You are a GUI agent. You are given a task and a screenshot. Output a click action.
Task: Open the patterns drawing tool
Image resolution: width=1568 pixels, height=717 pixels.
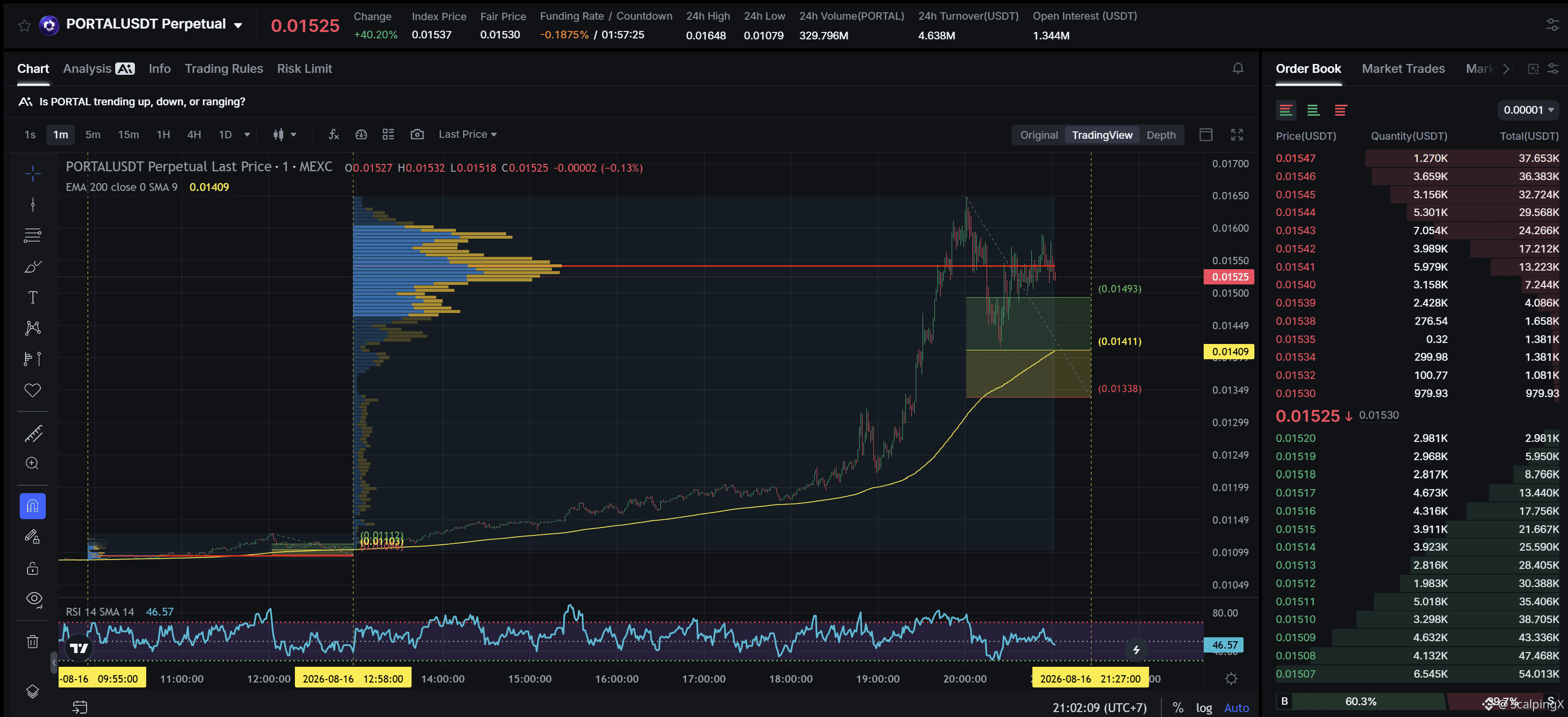click(33, 328)
